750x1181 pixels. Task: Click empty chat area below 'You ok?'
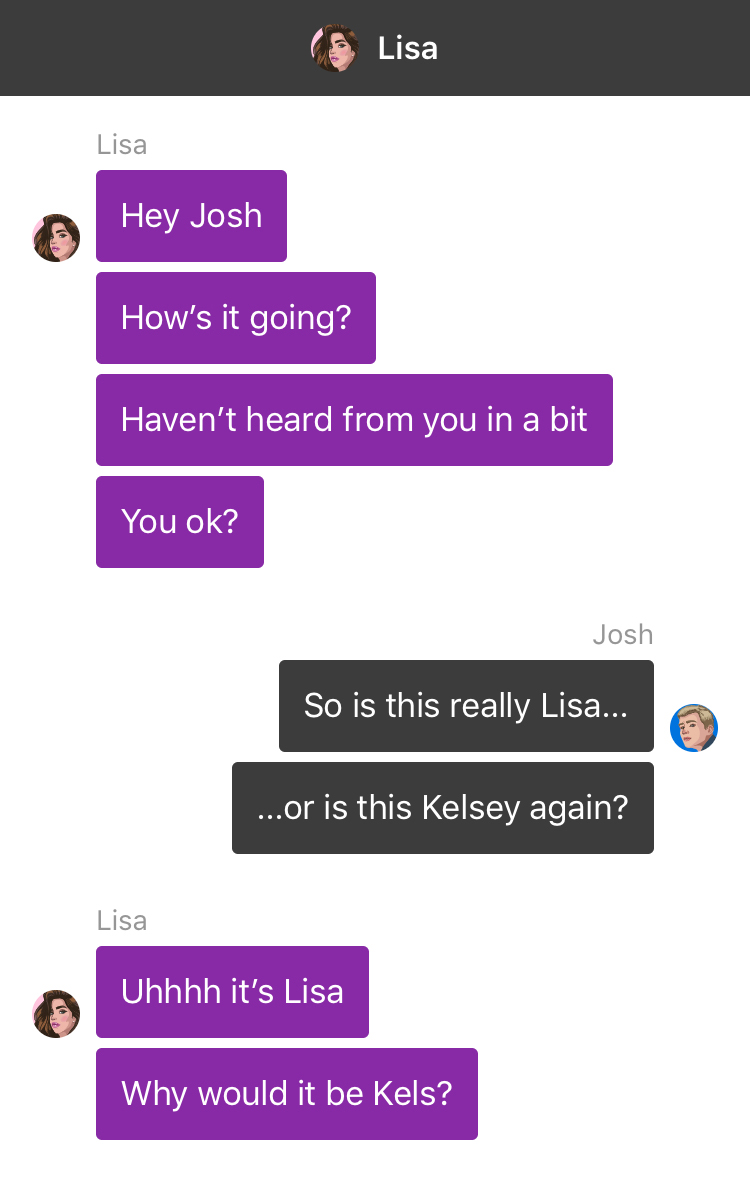point(377,595)
